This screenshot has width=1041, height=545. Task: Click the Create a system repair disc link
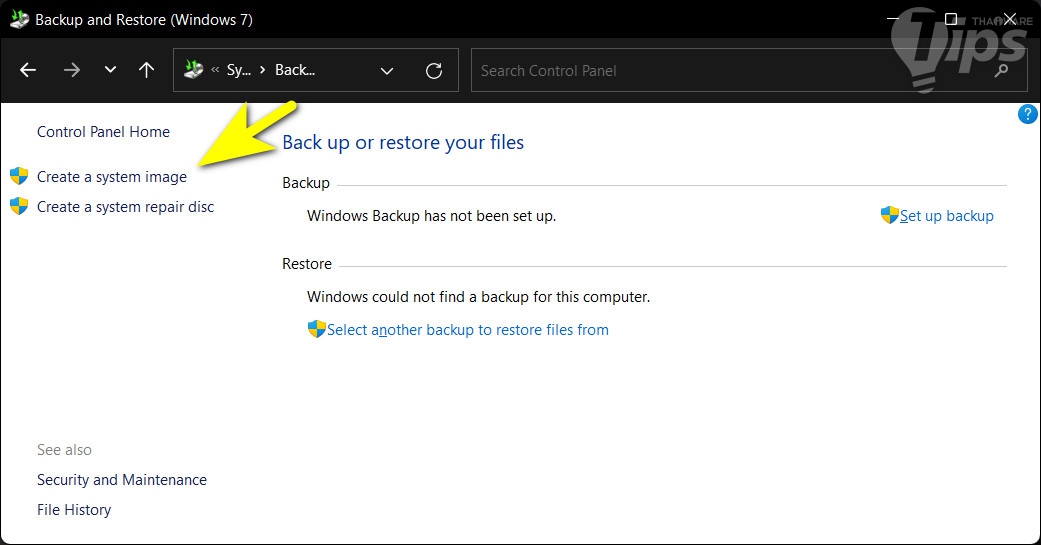[x=125, y=207]
